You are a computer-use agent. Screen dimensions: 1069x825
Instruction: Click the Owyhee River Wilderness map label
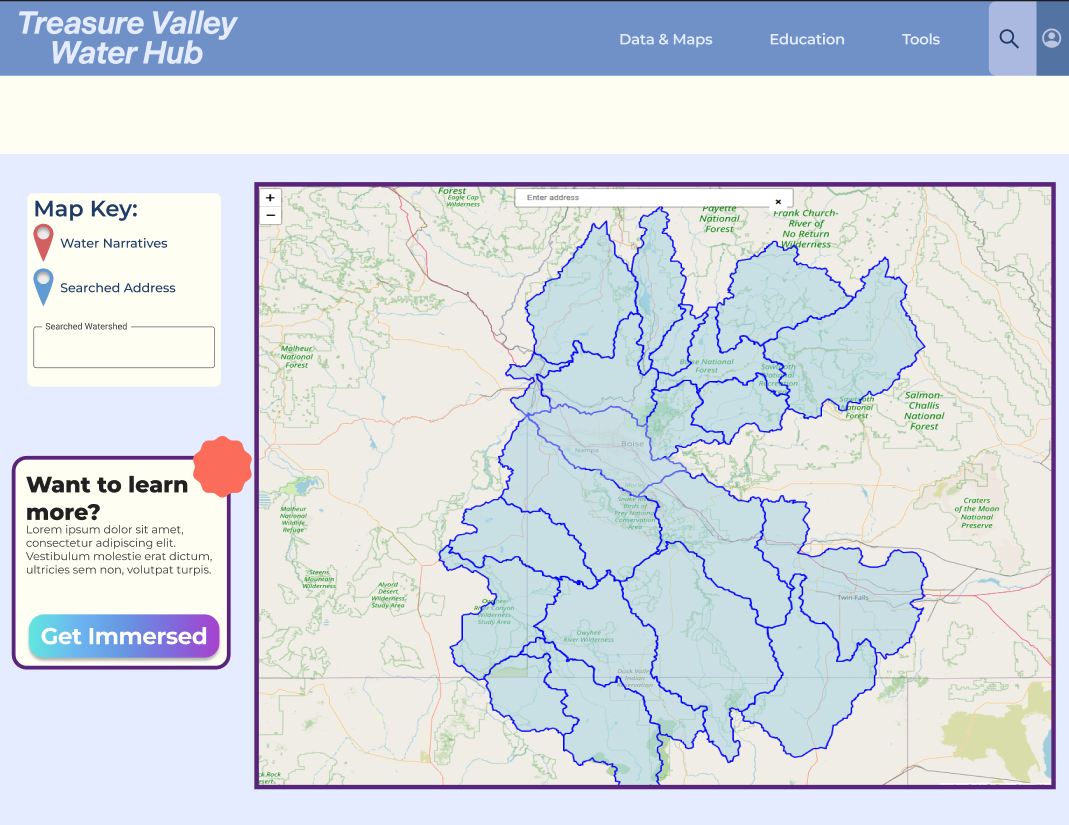click(588, 636)
